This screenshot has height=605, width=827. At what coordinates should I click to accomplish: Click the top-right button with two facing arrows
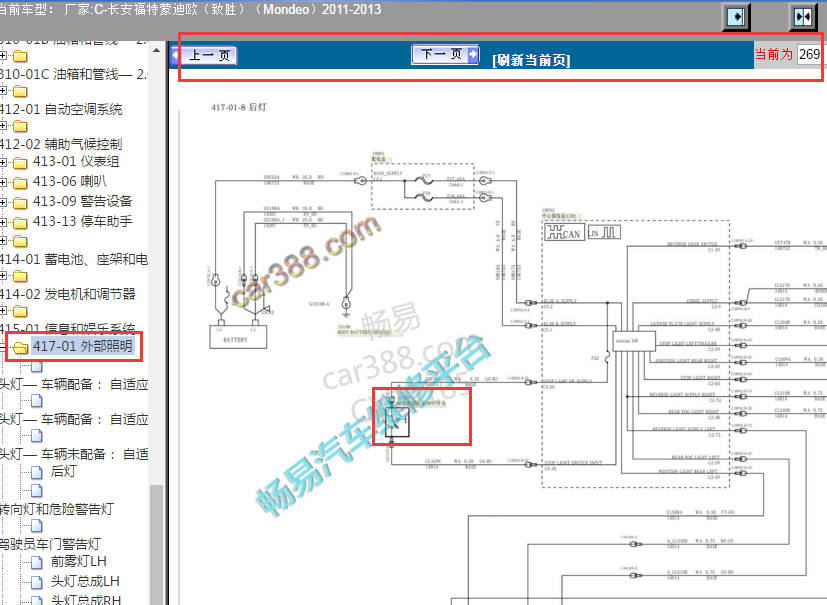coord(803,17)
